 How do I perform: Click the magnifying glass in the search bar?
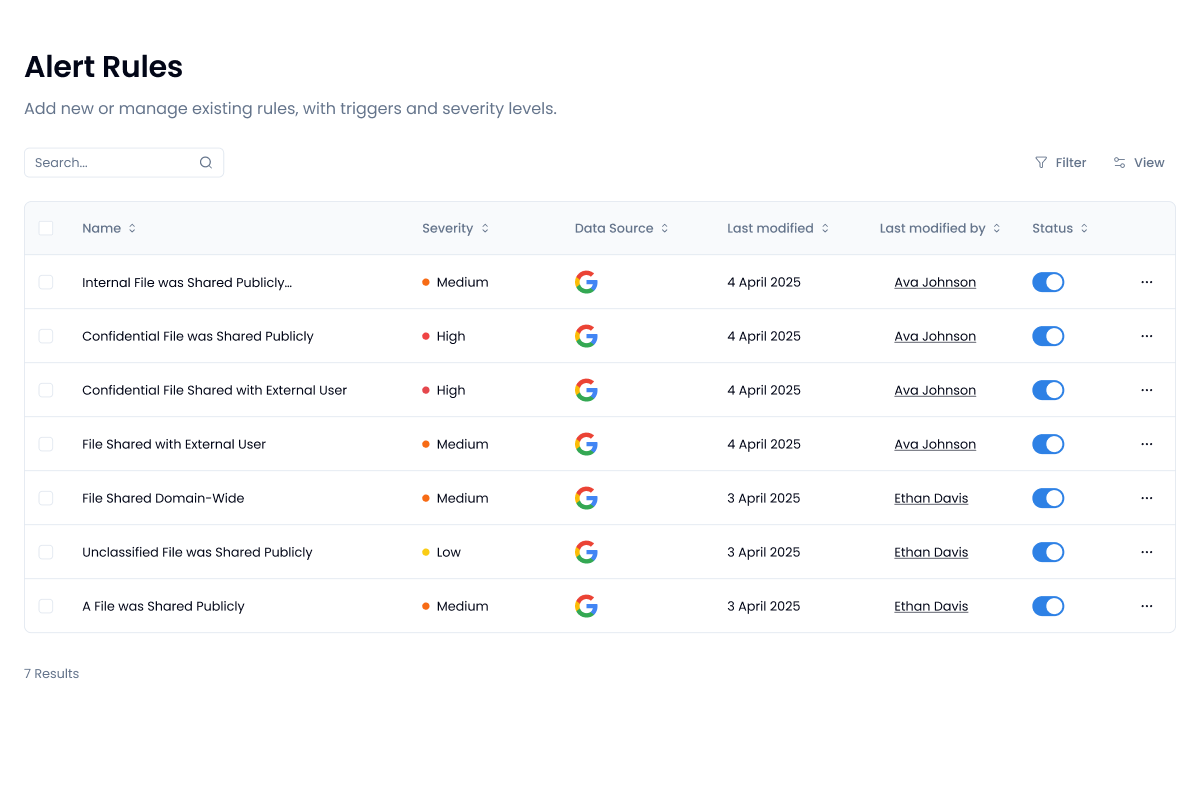[x=205, y=162]
